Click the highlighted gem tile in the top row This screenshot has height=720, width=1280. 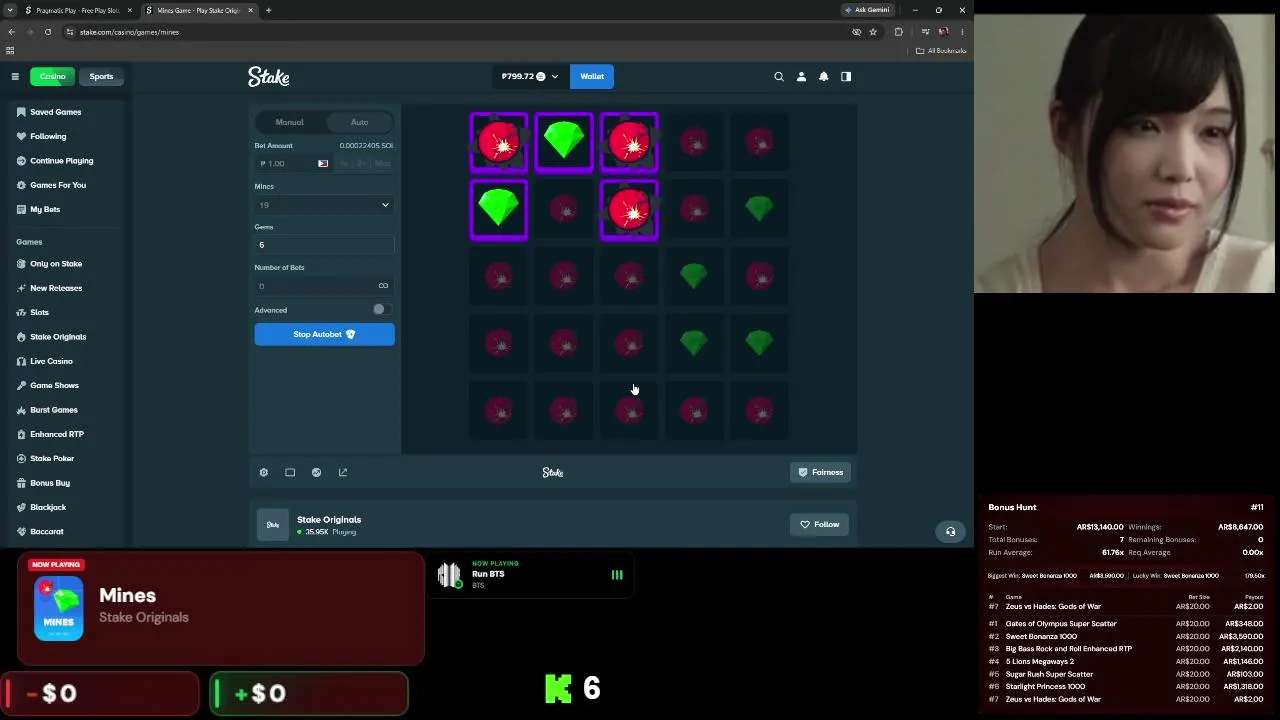click(x=564, y=142)
